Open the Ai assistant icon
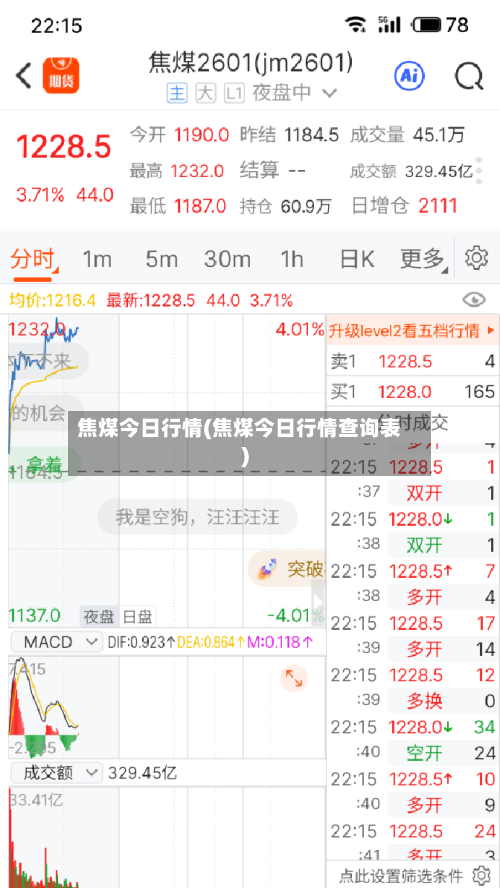500x888 pixels. (x=409, y=75)
